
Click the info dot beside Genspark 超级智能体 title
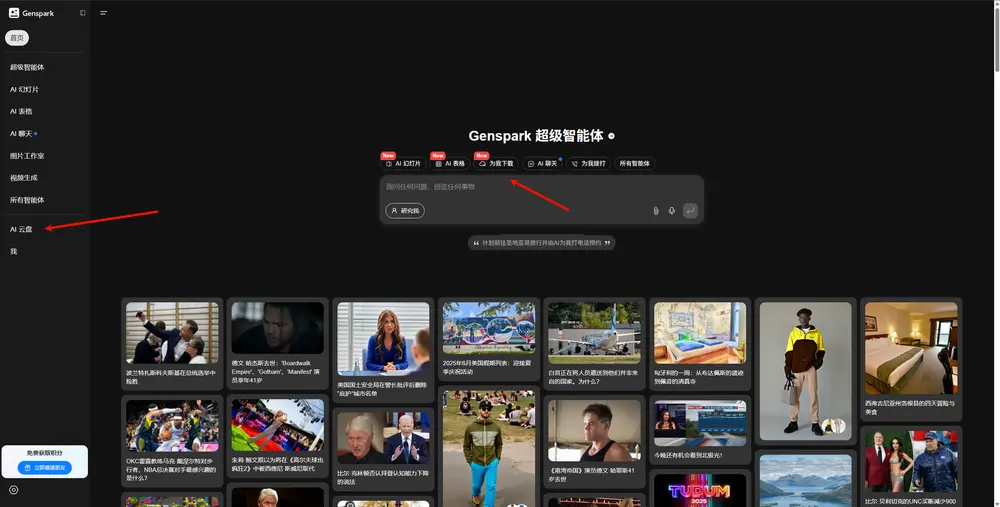(x=611, y=135)
